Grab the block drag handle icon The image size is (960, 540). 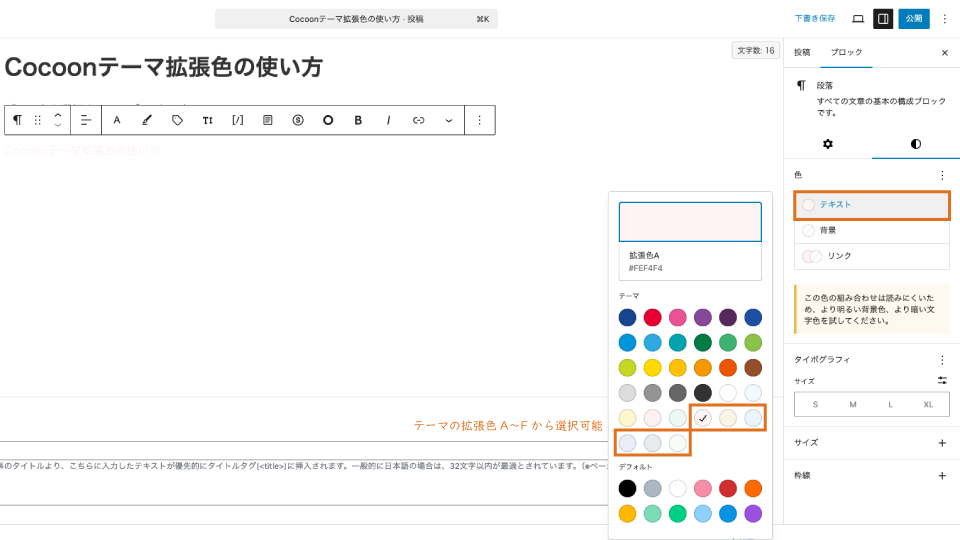pyautogui.click(x=38, y=120)
